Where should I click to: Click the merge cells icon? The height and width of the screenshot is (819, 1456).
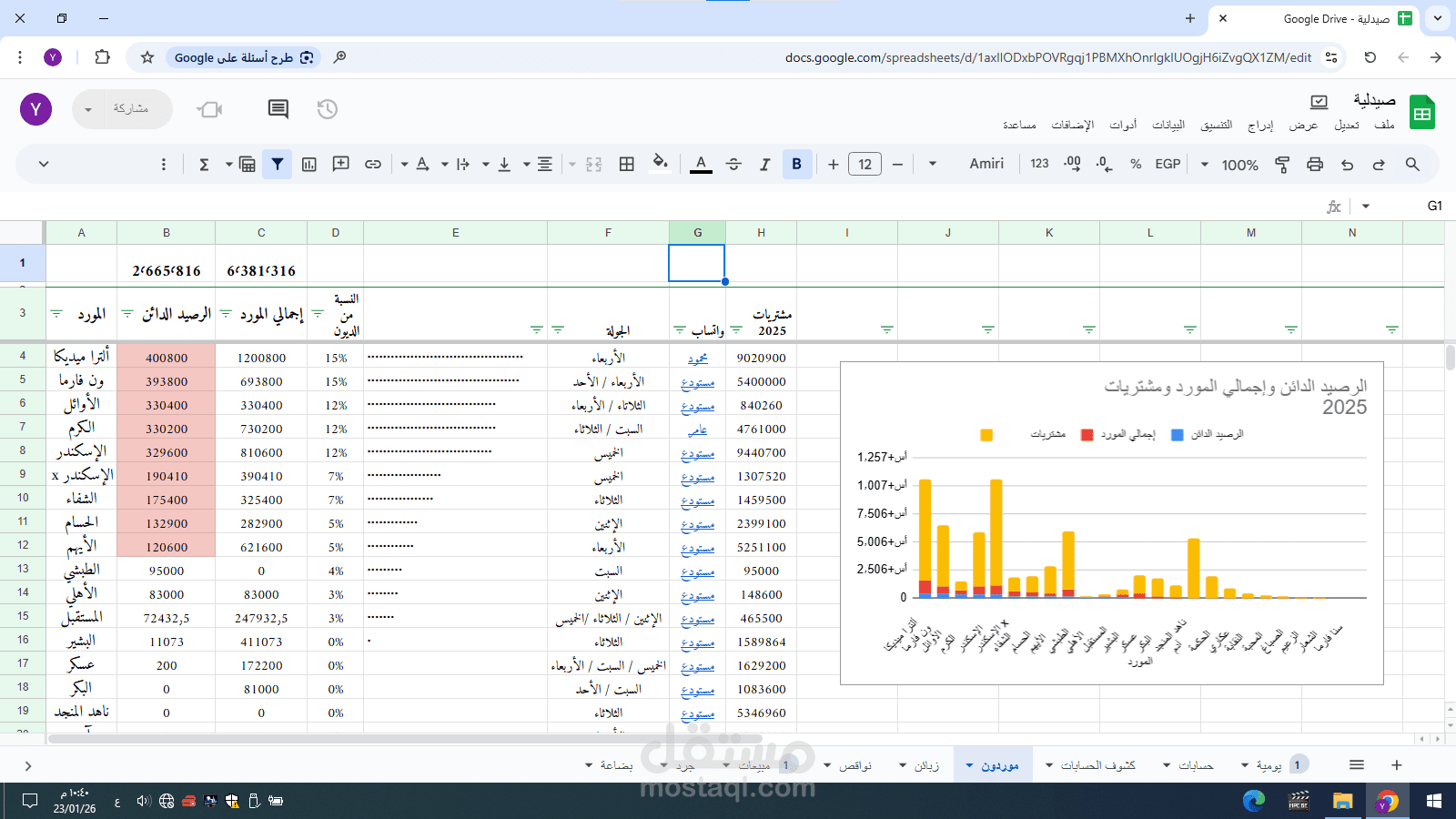594,165
